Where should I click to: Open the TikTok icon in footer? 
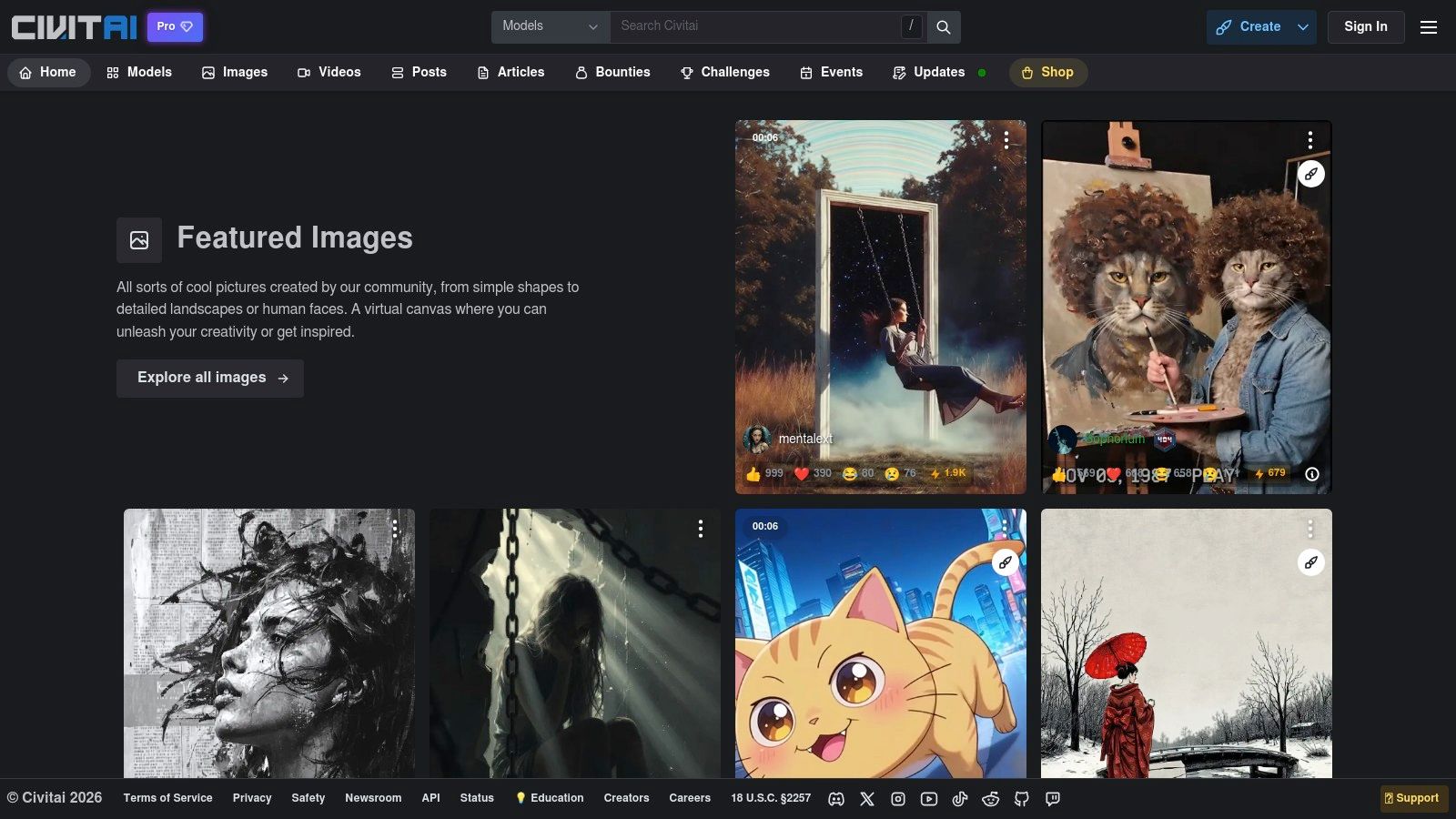click(960, 799)
